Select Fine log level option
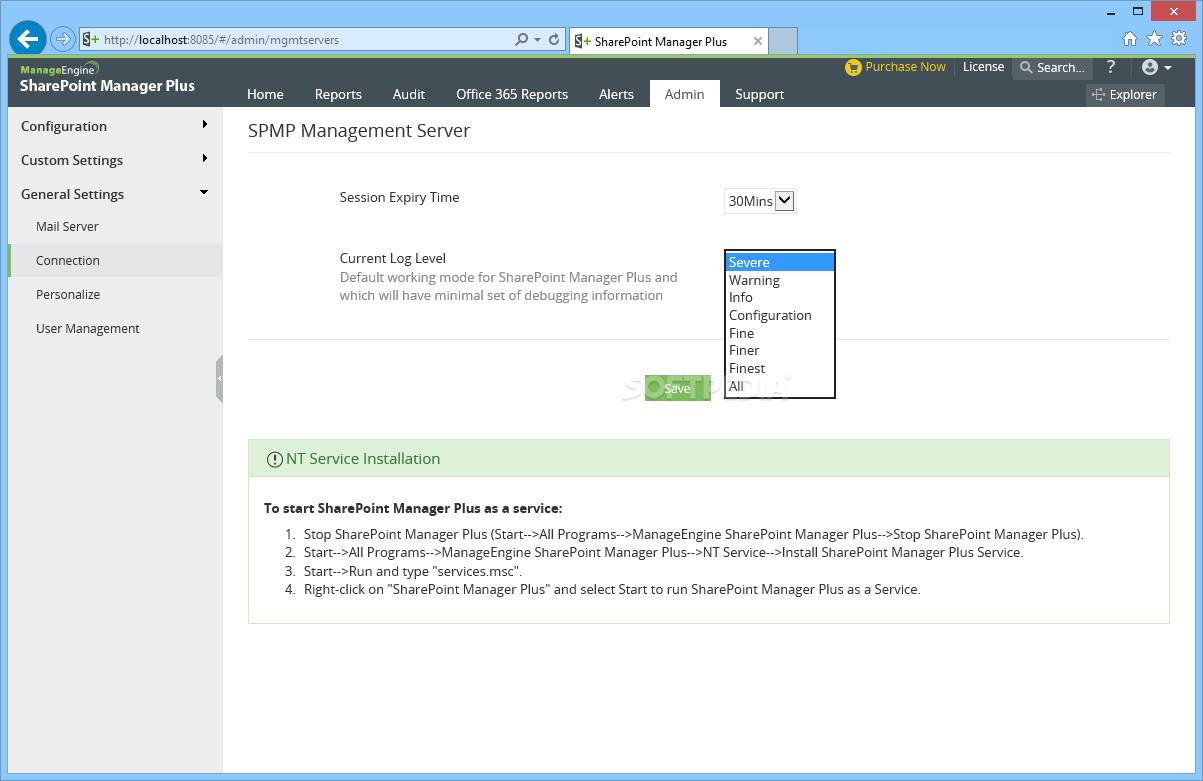1203x781 pixels. [780, 333]
